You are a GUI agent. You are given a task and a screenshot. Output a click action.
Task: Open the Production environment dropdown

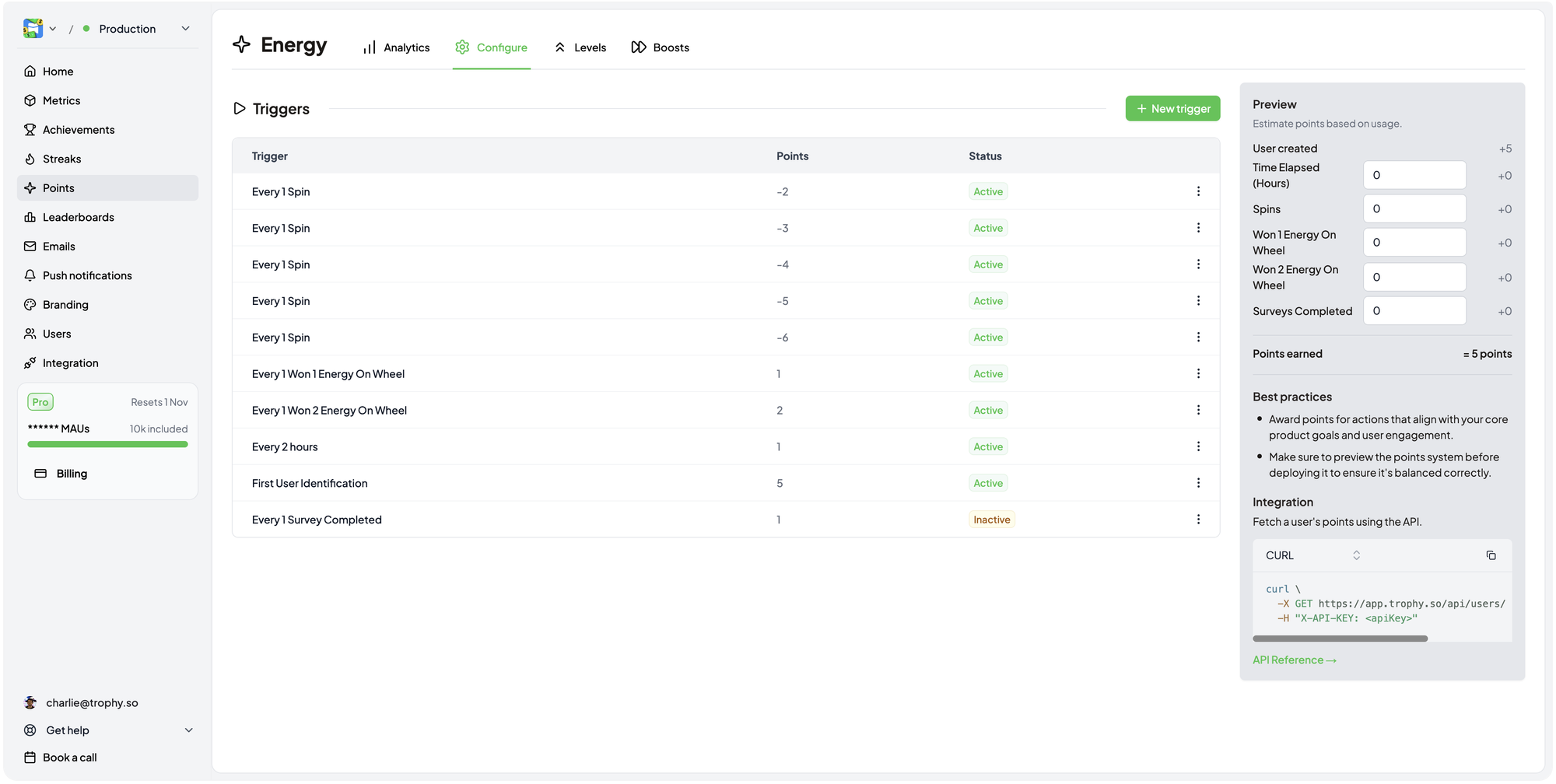coord(136,29)
